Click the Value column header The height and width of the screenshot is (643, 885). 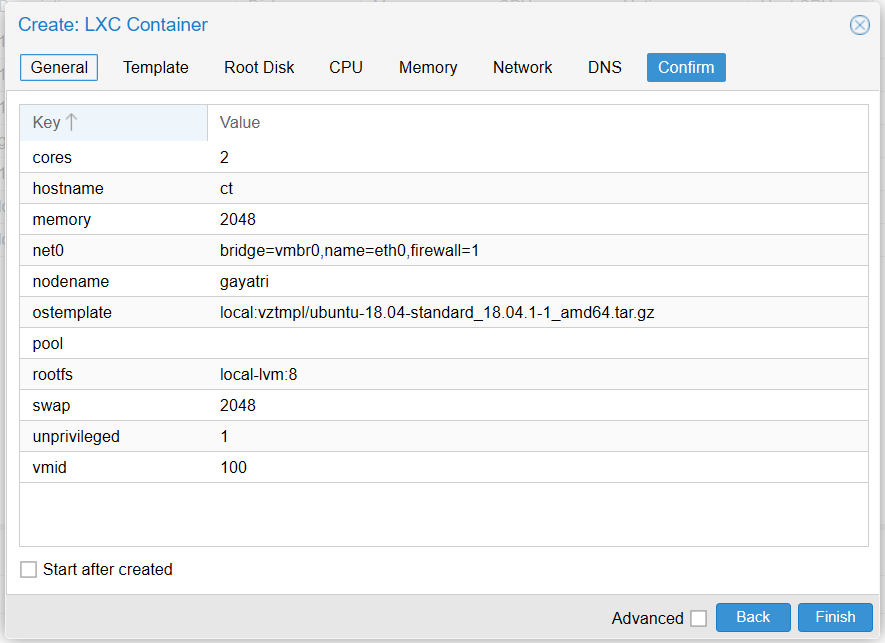pyautogui.click(x=538, y=123)
